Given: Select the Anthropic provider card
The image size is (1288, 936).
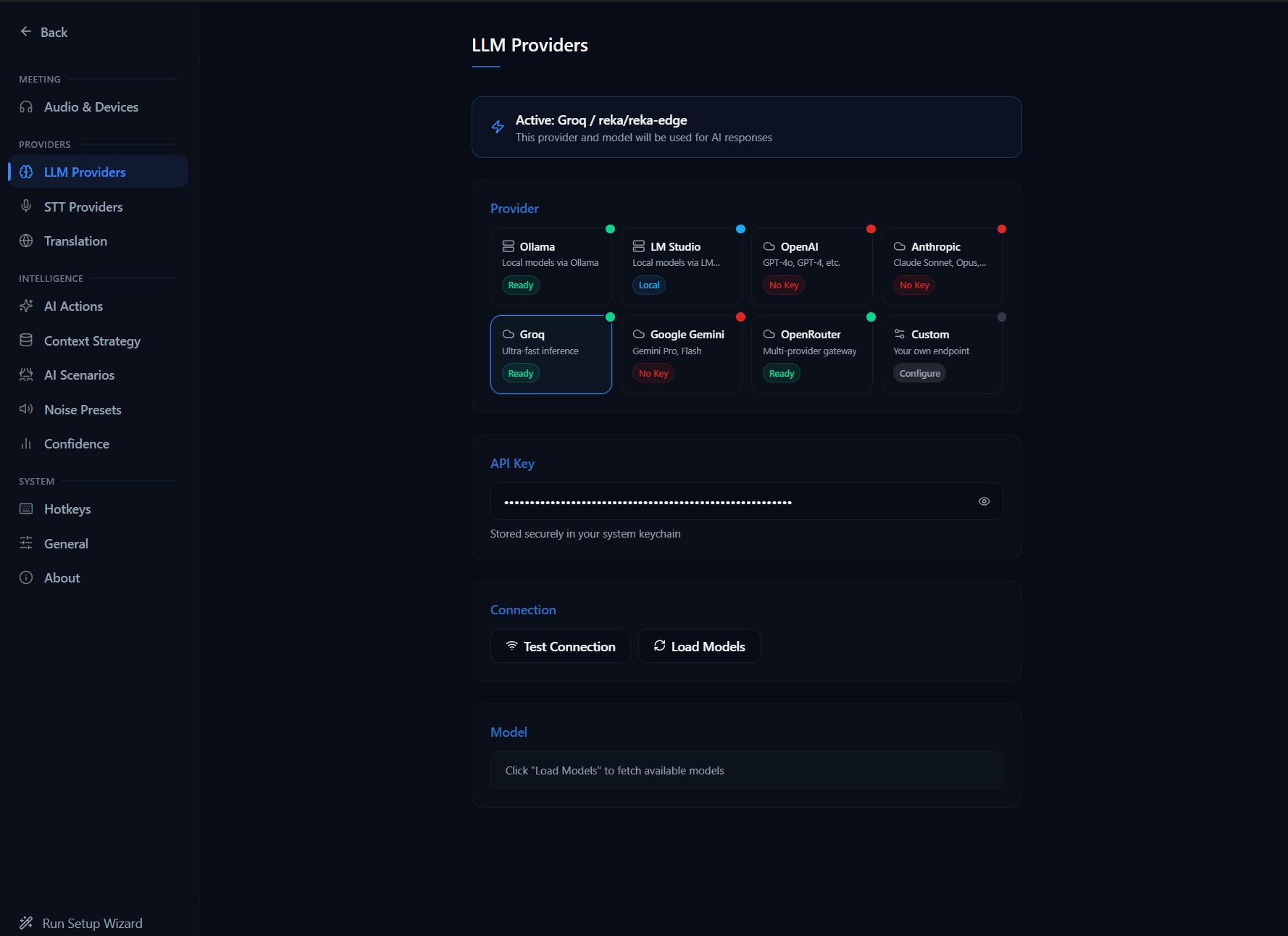Looking at the screenshot, I should pos(942,266).
